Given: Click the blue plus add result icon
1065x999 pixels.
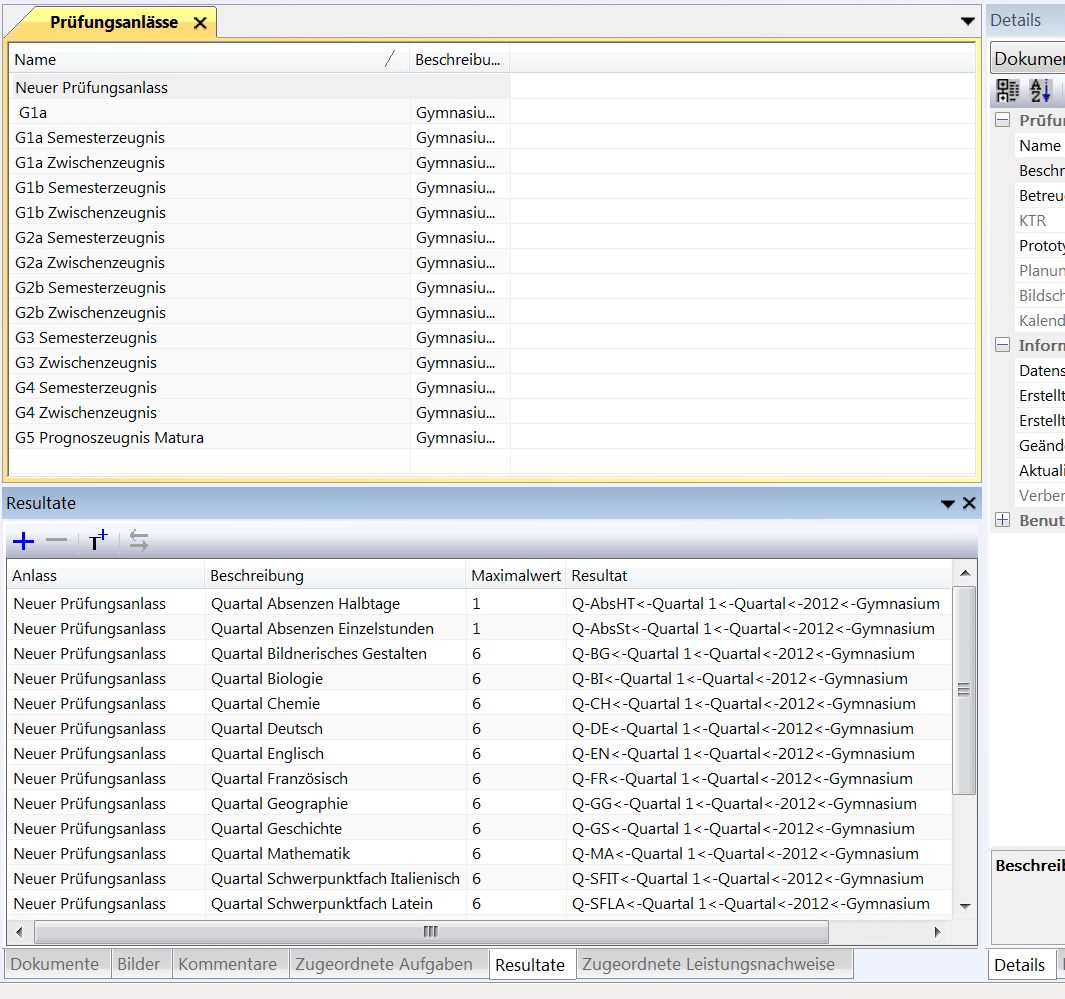Looking at the screenshot, I should coord(23,542).
